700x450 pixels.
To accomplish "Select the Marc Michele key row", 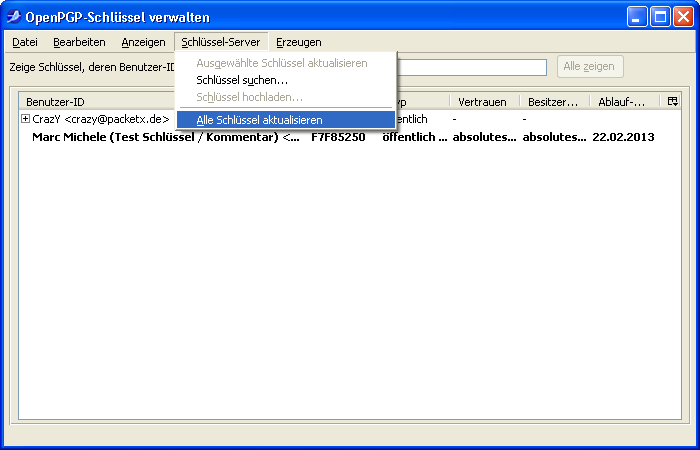I will (350, 137).
